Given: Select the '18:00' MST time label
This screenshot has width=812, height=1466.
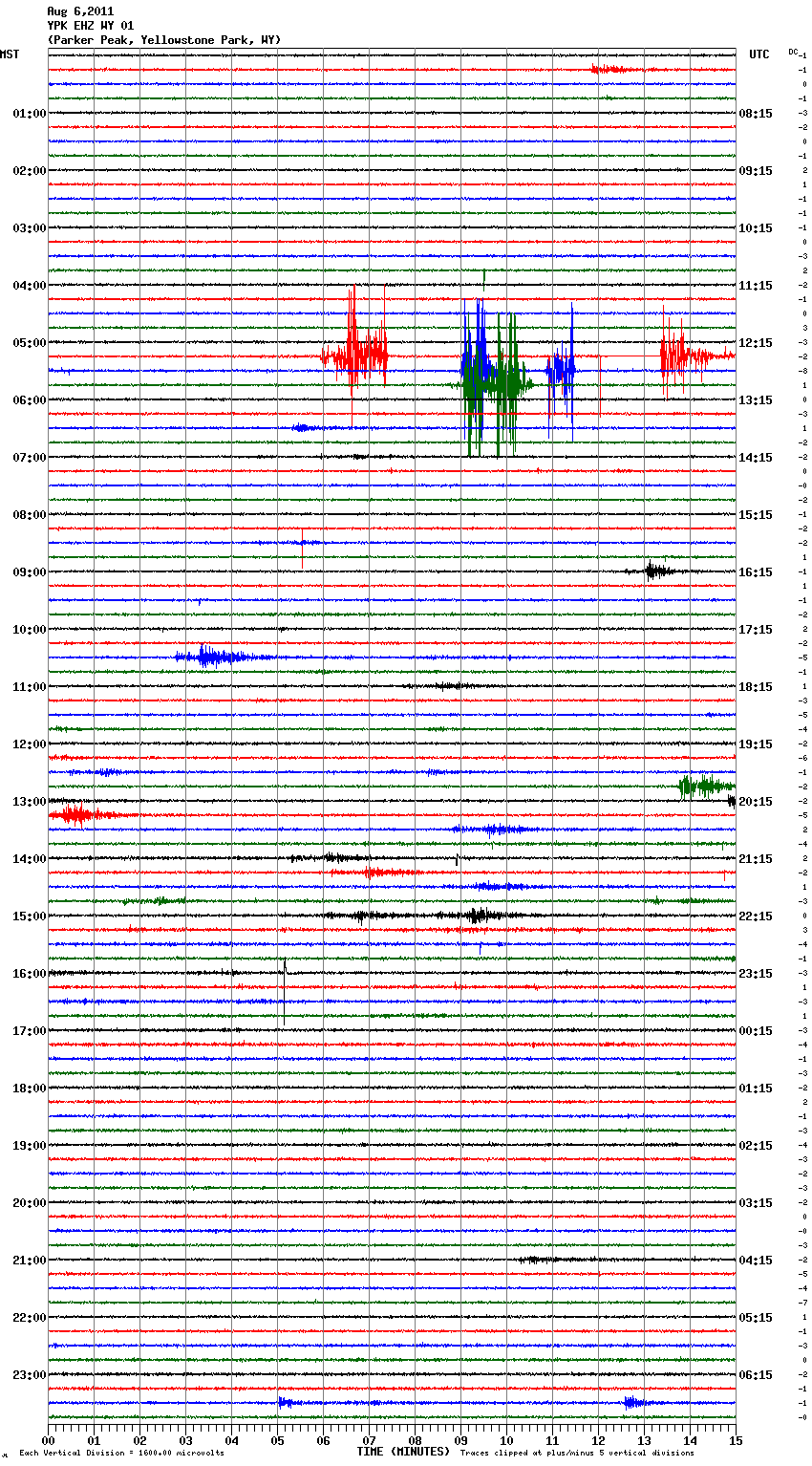Looking at the screenshot, I should click(30, 1089).
